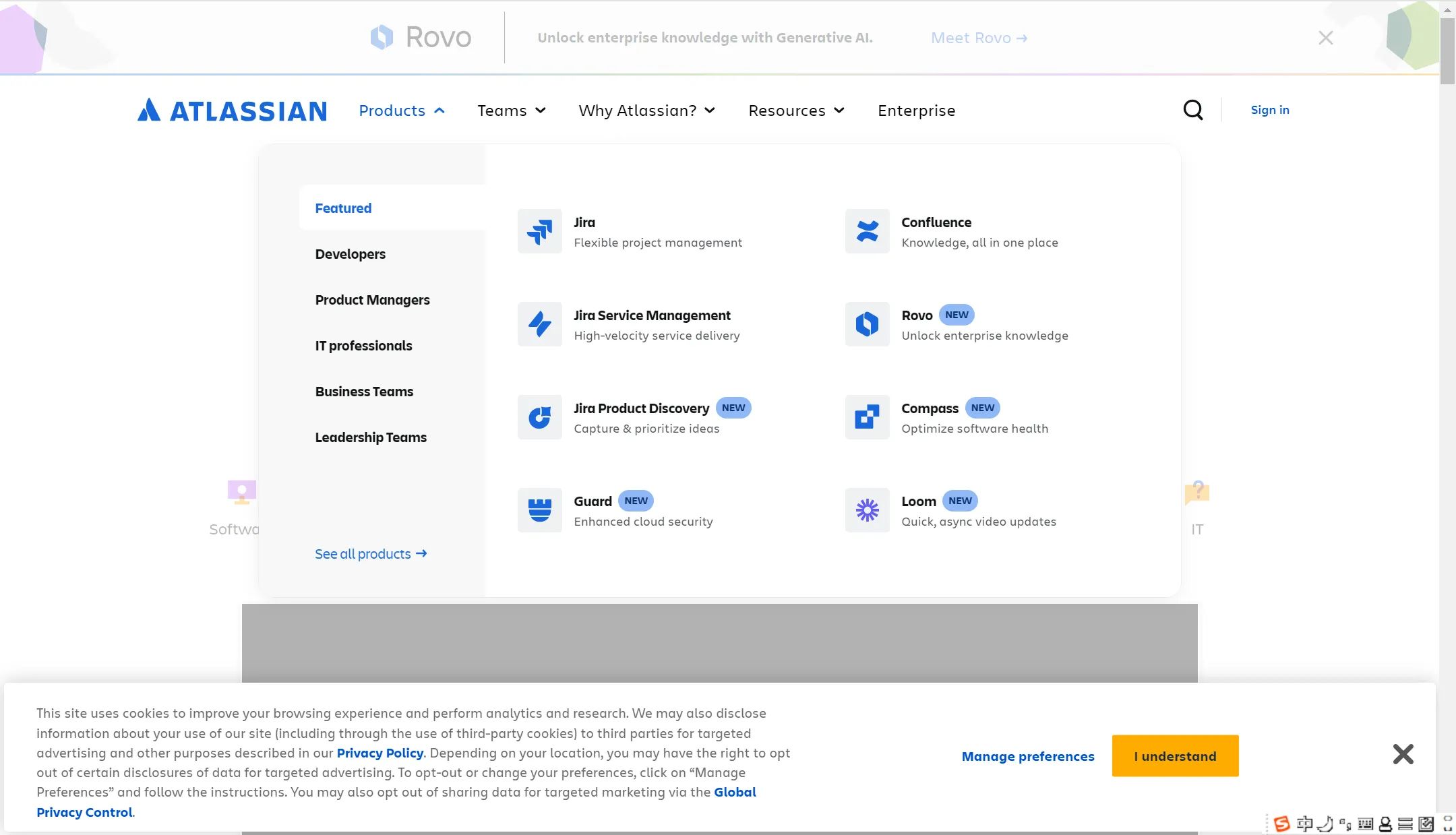Screen dimensions: 1456x835
Task: Click the I understand button
Action: pyautogui.click(x=1174, y=756)
